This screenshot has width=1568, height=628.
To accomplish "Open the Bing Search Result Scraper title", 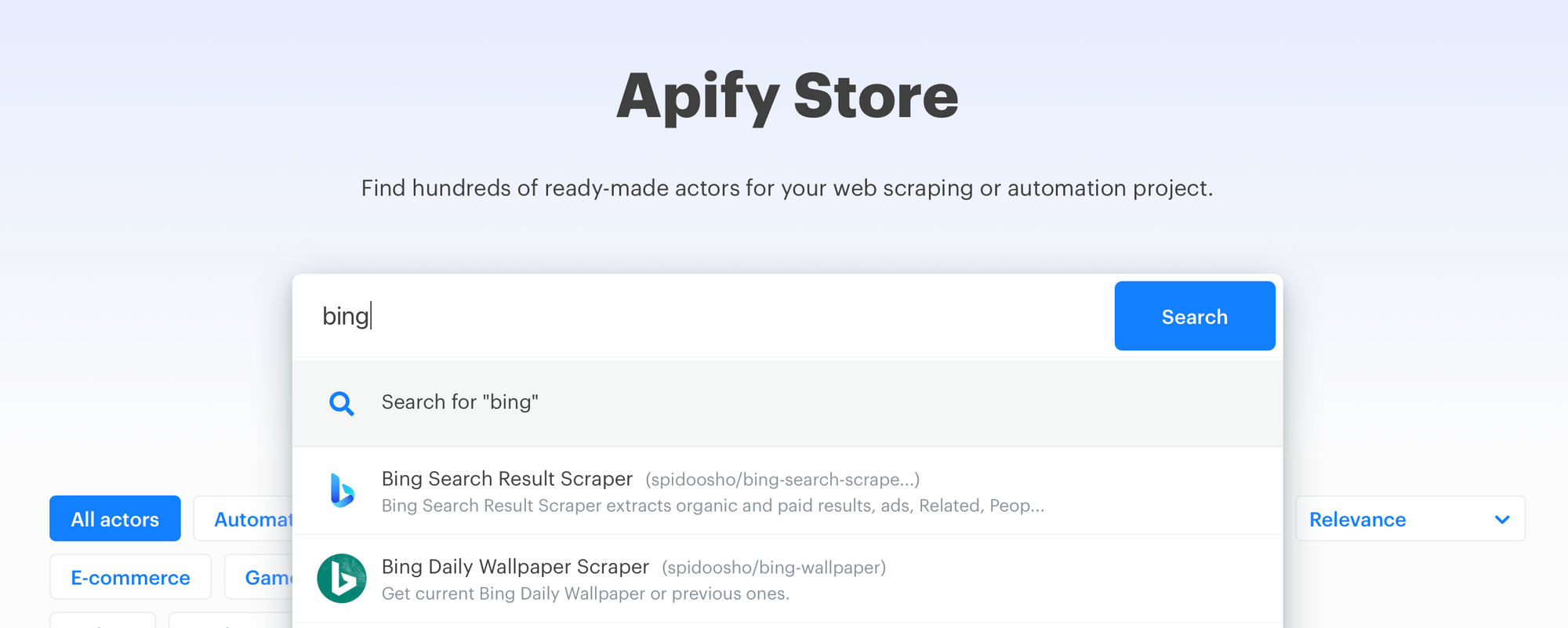I will pos(507,478).
